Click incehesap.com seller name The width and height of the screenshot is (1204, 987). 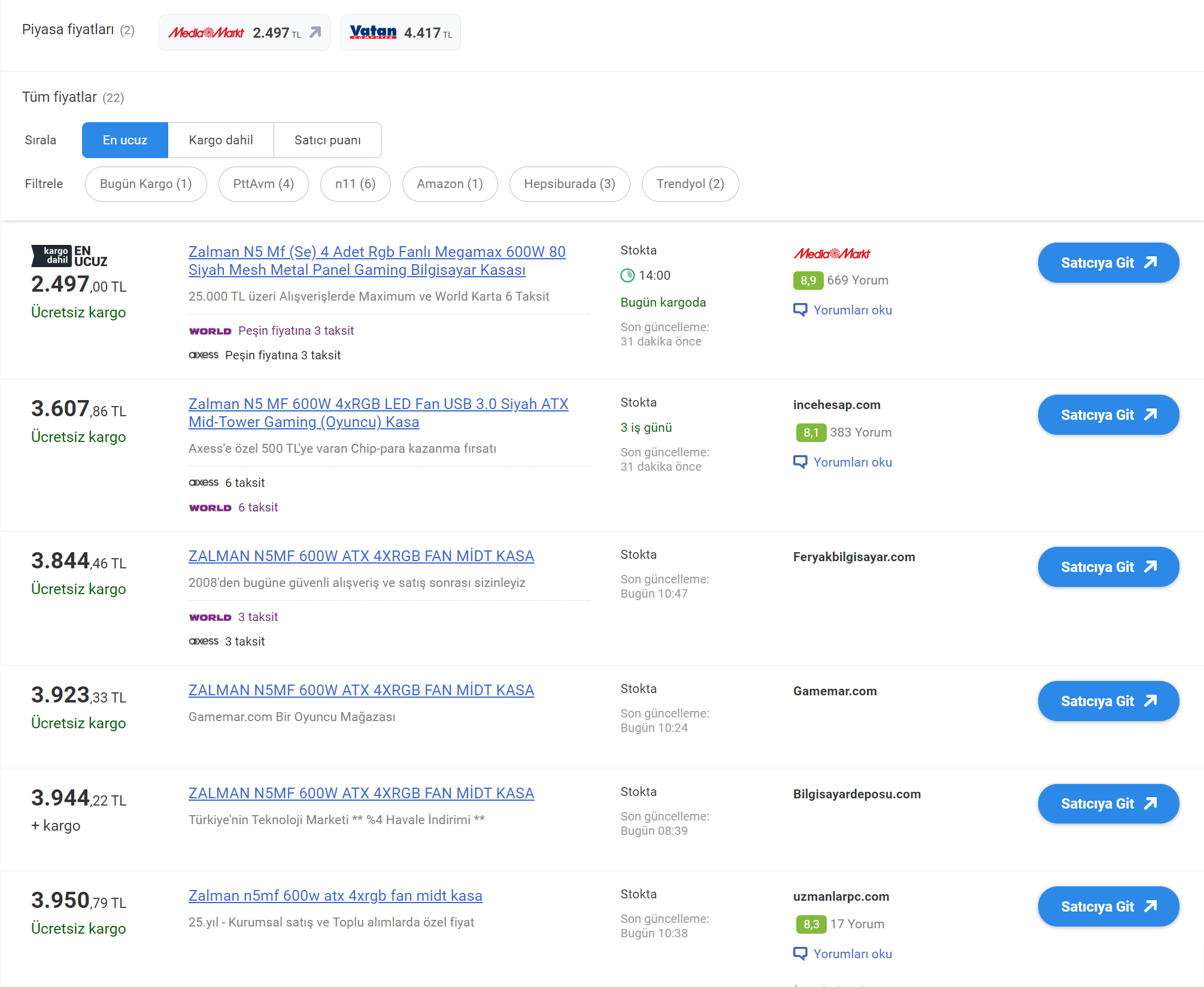(x=837, y=405)
